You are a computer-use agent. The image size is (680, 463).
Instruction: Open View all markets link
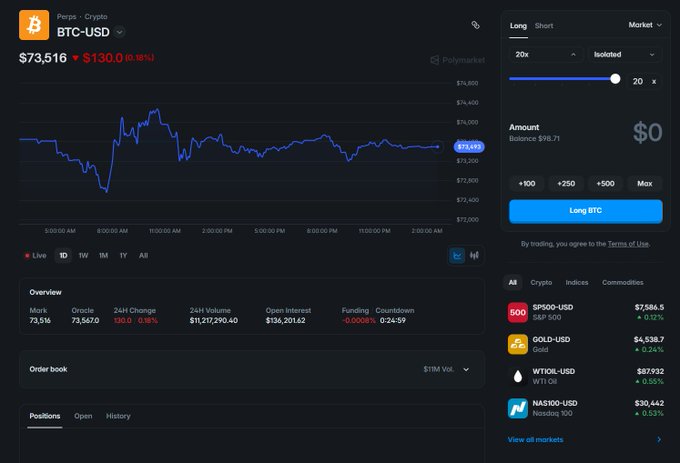pyautogui.click(x=536, y=440)
